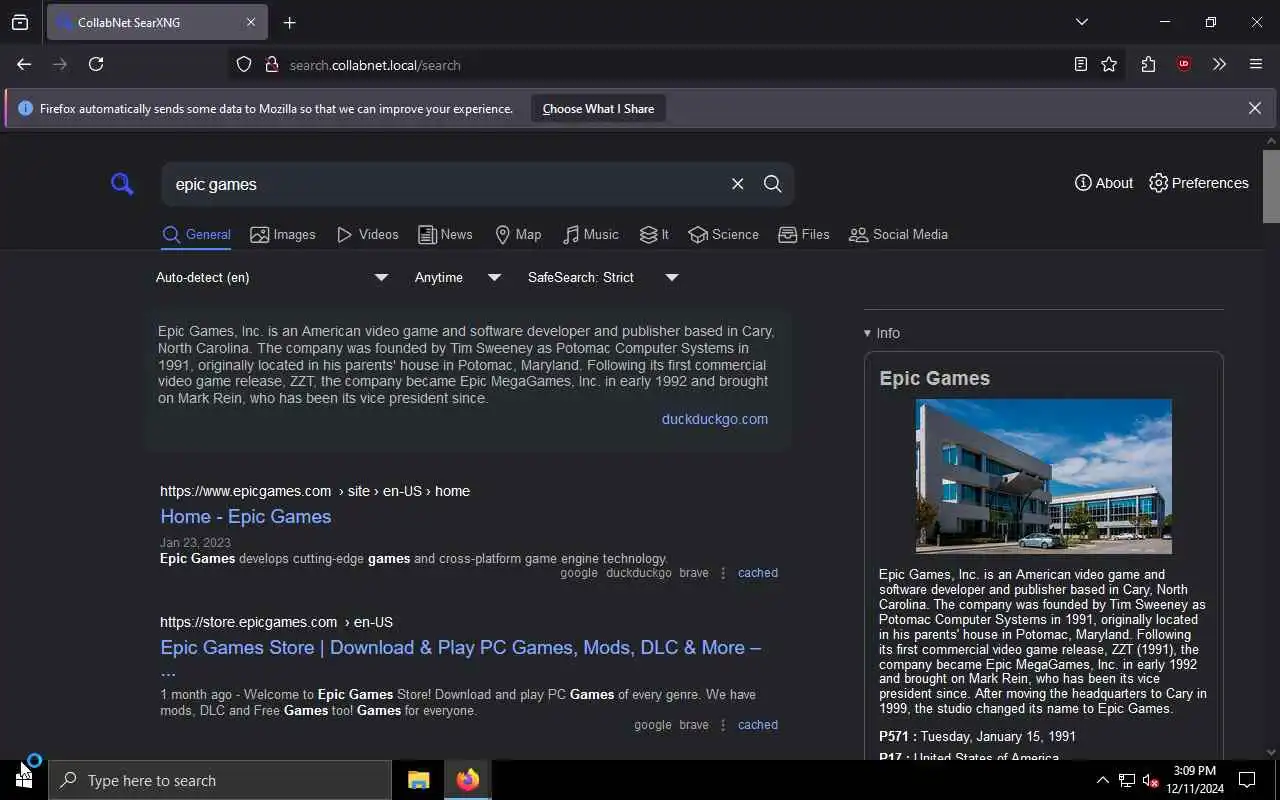Open the duckduckgo.com source link
The width and height of the screenshot is (1280, 800).
point(714,419)
